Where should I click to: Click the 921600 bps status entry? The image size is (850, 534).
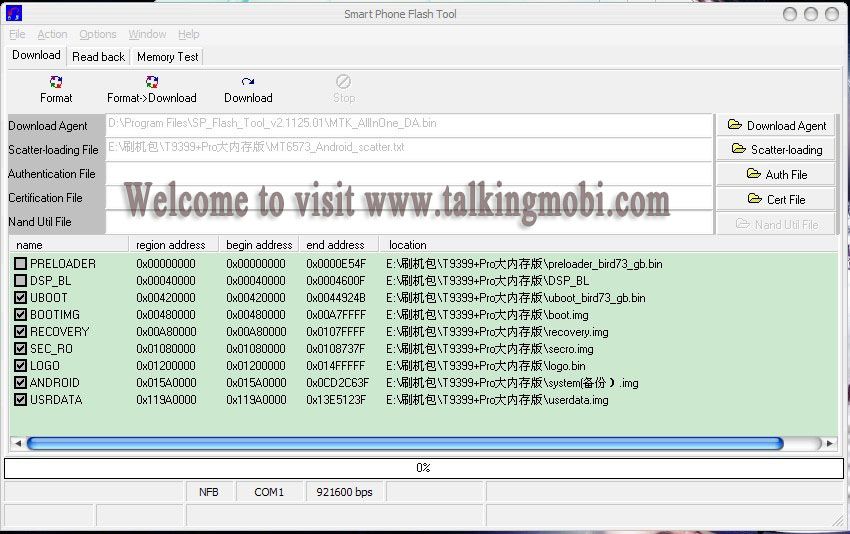(344, 492)
